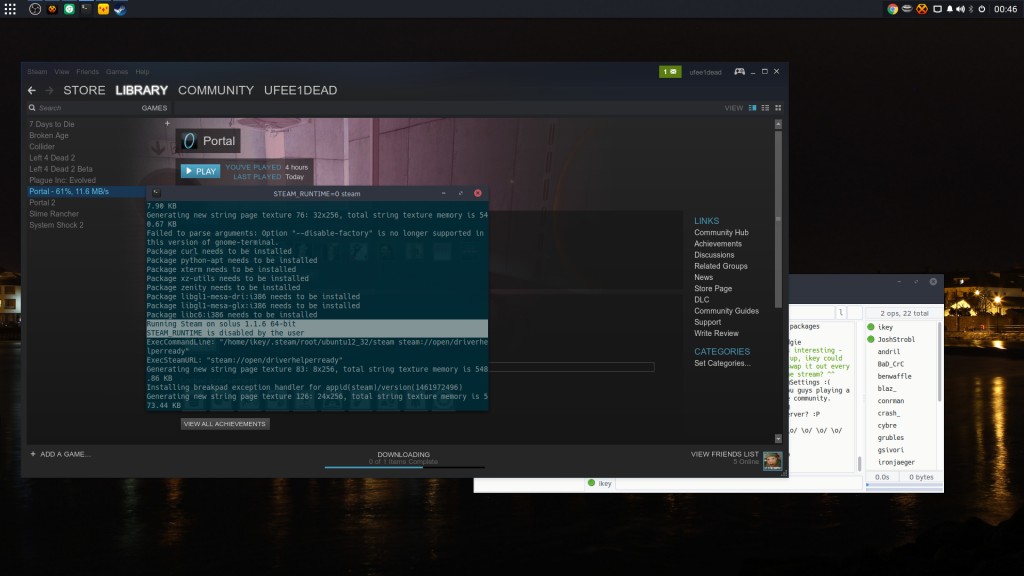Open the ufee1dead account dropdown
1024x576 pixels.
[705, 72]
